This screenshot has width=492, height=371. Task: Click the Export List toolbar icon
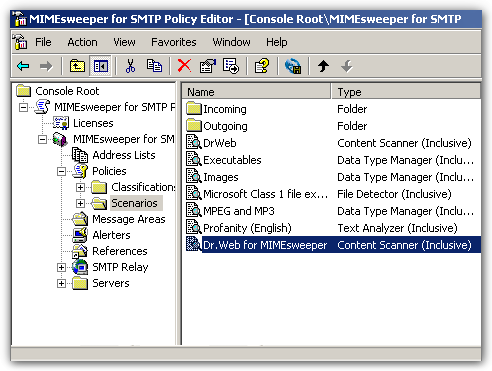(231, 66)
